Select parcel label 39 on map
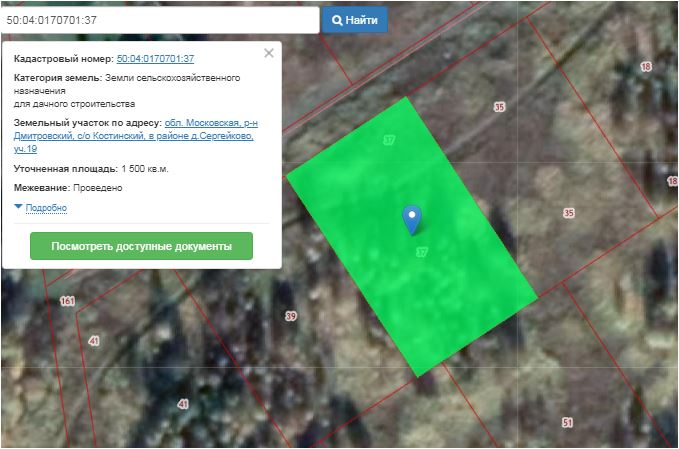This screenshot has width=679, height=449. click(x=291, y=316)
